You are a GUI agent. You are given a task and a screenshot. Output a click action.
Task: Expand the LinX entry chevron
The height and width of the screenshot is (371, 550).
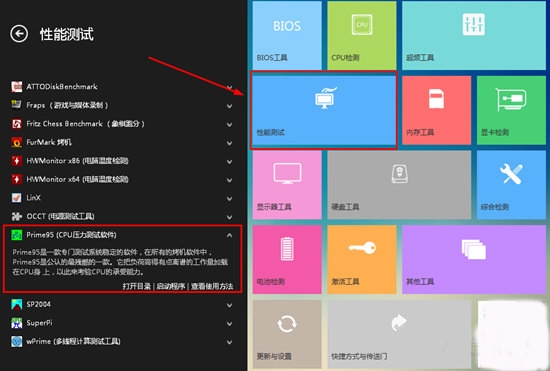(229, 198)
